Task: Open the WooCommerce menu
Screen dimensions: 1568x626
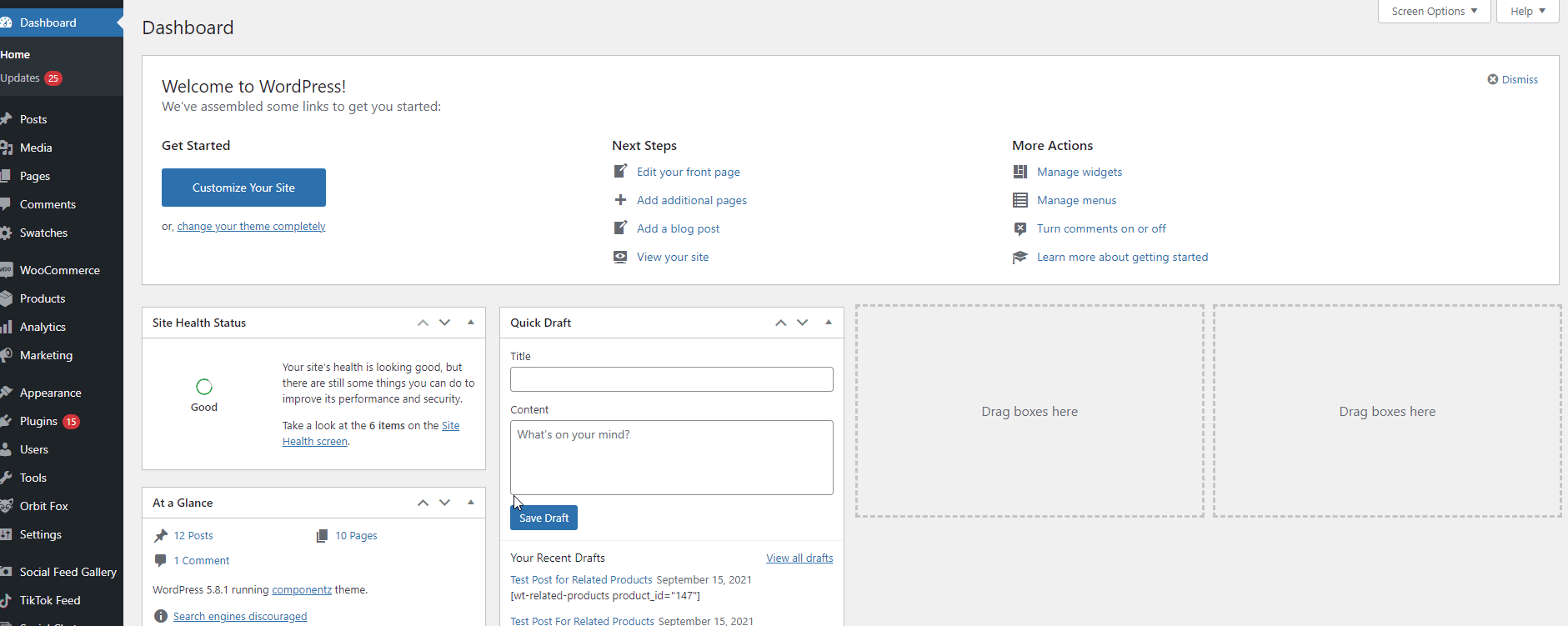Action: 62,270
